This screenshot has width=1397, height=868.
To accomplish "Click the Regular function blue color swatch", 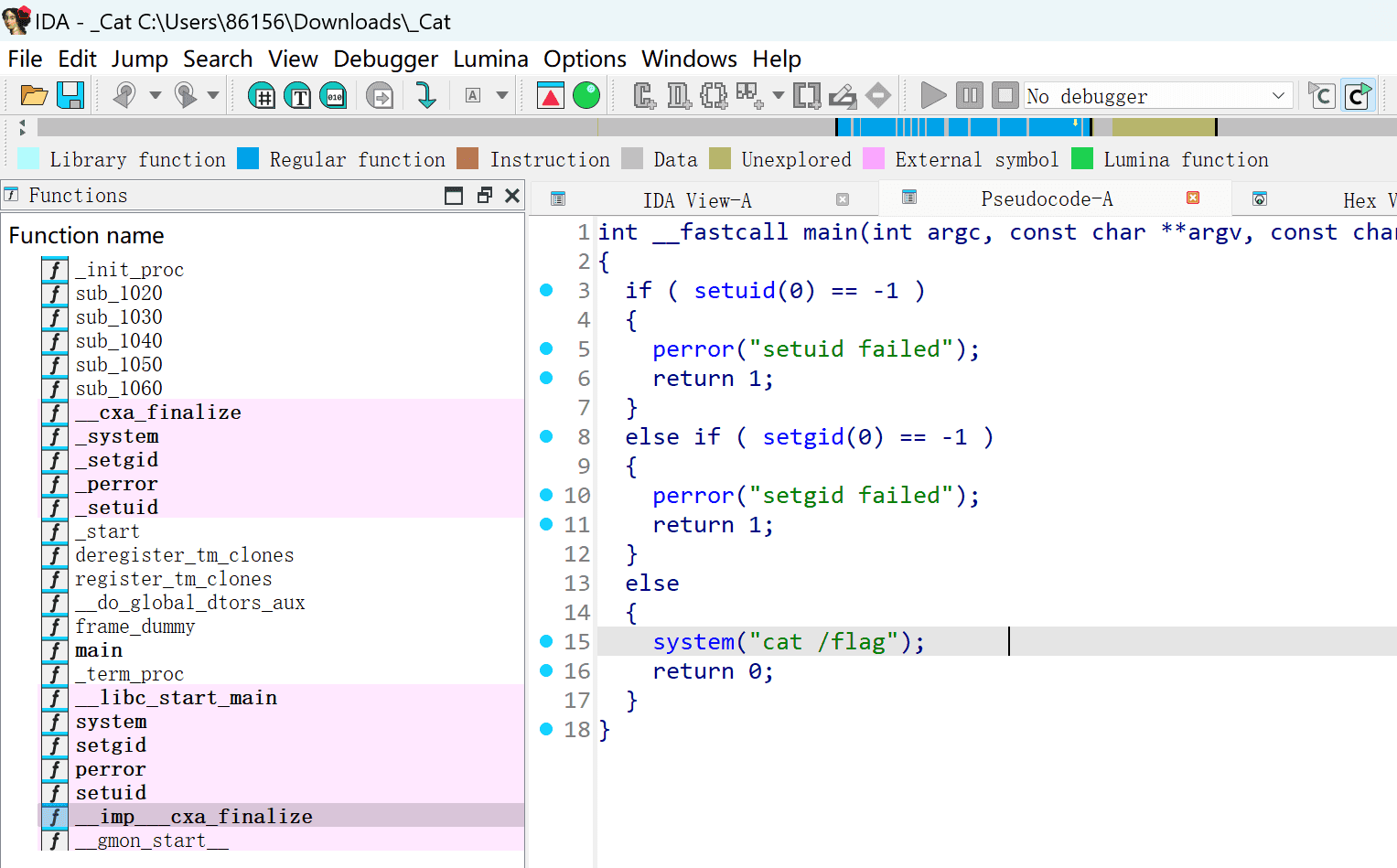I will click(x=248, y=159).
